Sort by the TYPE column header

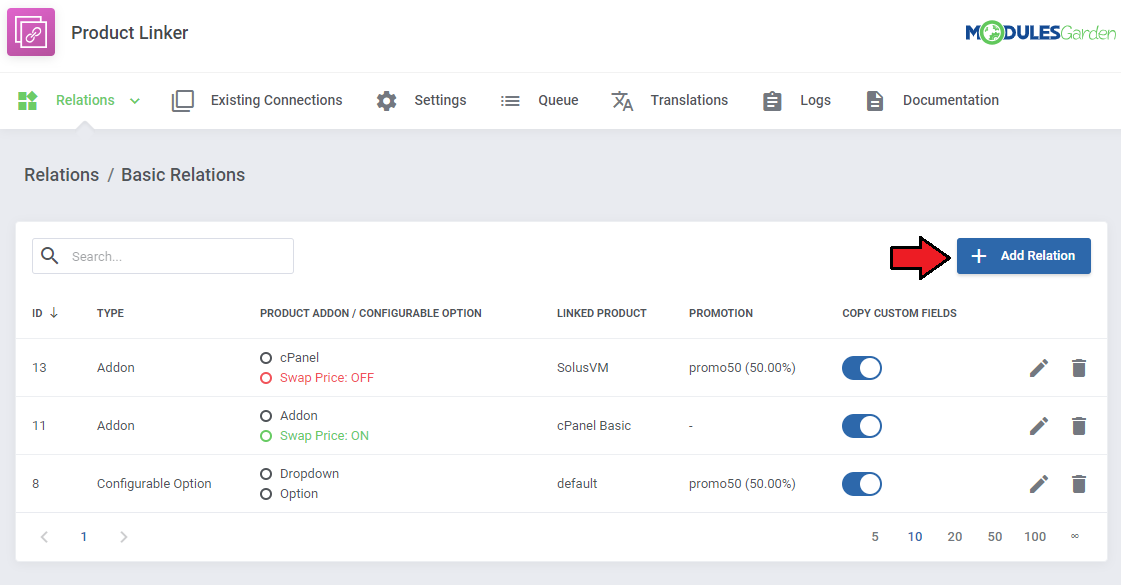pos(110,313)
